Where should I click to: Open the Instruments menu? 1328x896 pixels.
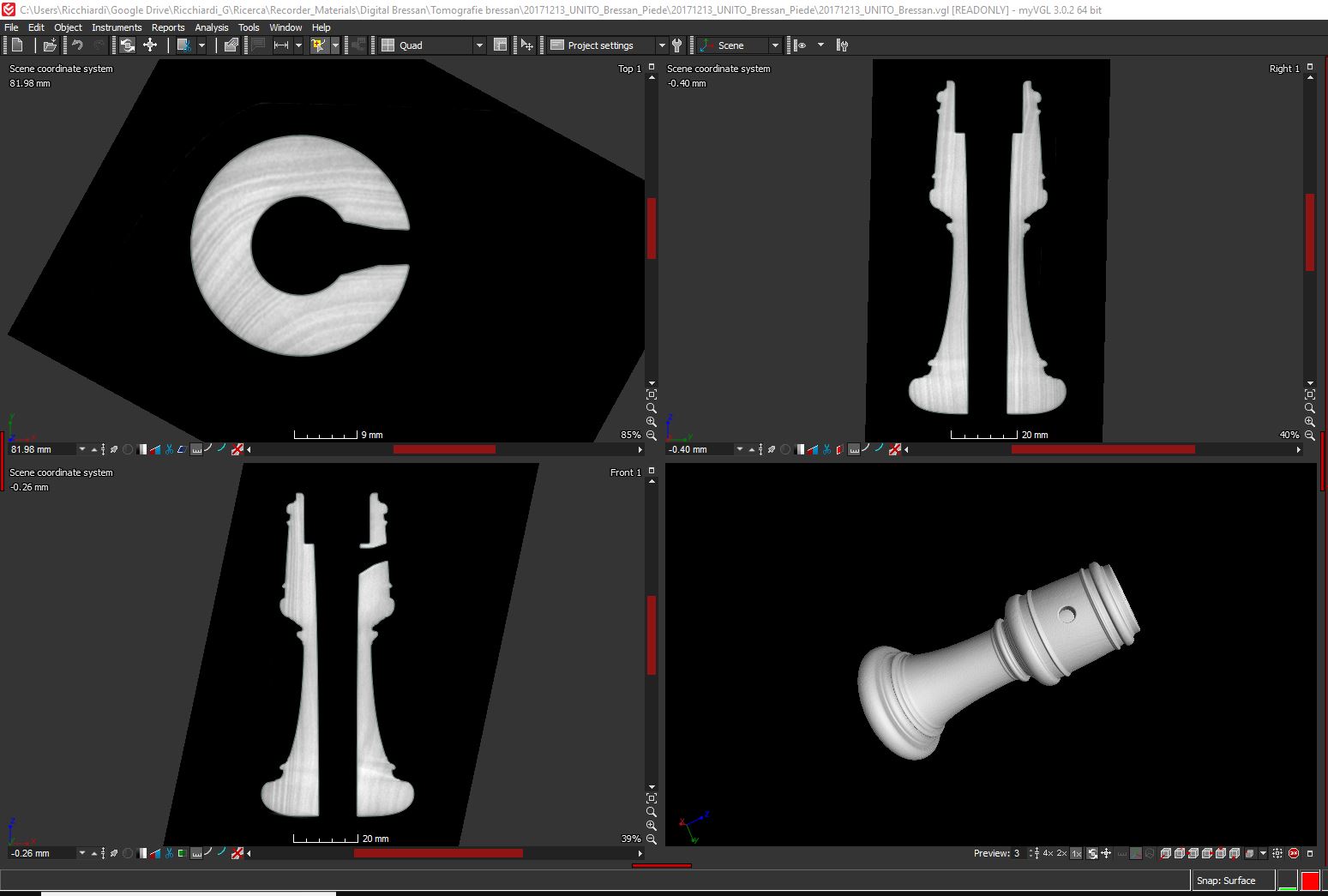point(117,27)
